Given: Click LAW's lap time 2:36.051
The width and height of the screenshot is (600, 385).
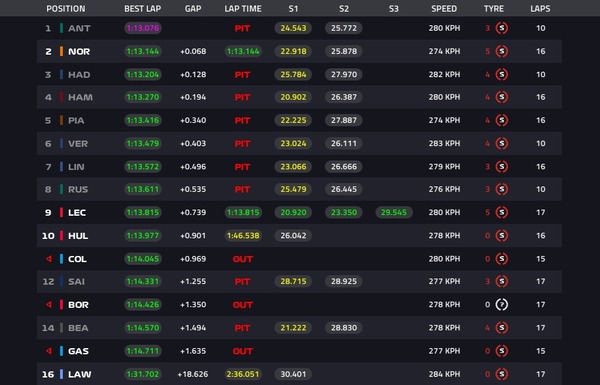Looking at the screenshot, I should coord(243,374).
